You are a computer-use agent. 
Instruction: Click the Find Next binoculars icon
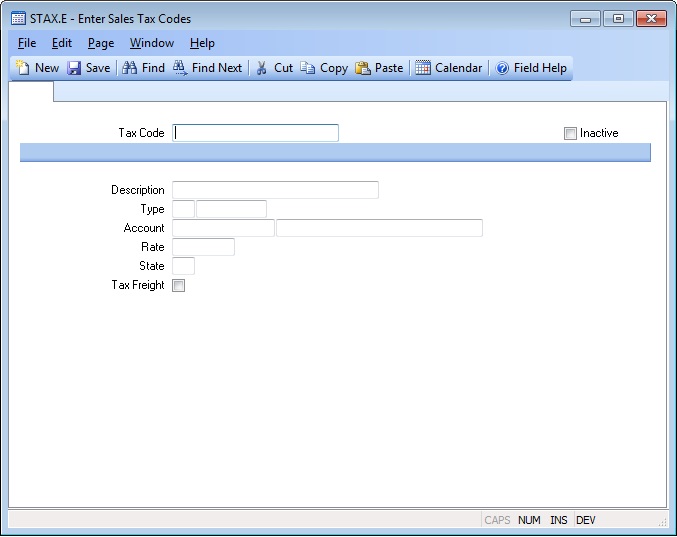[180, 68]
